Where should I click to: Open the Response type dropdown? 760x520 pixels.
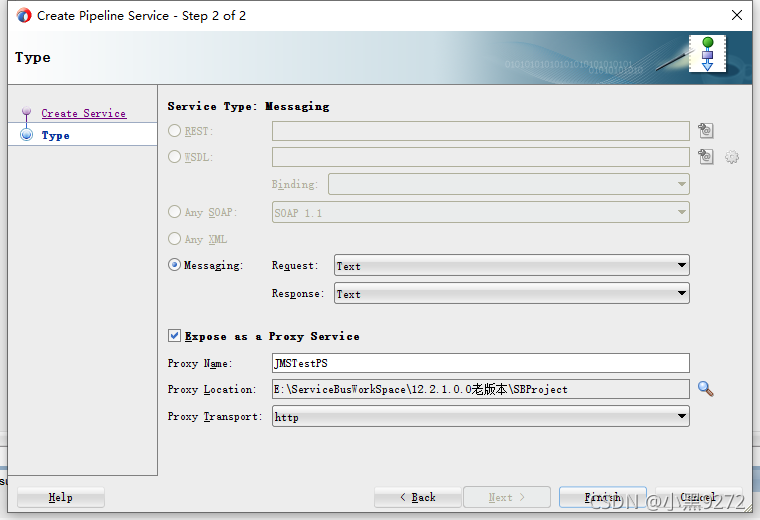click(x=511, y=294)
